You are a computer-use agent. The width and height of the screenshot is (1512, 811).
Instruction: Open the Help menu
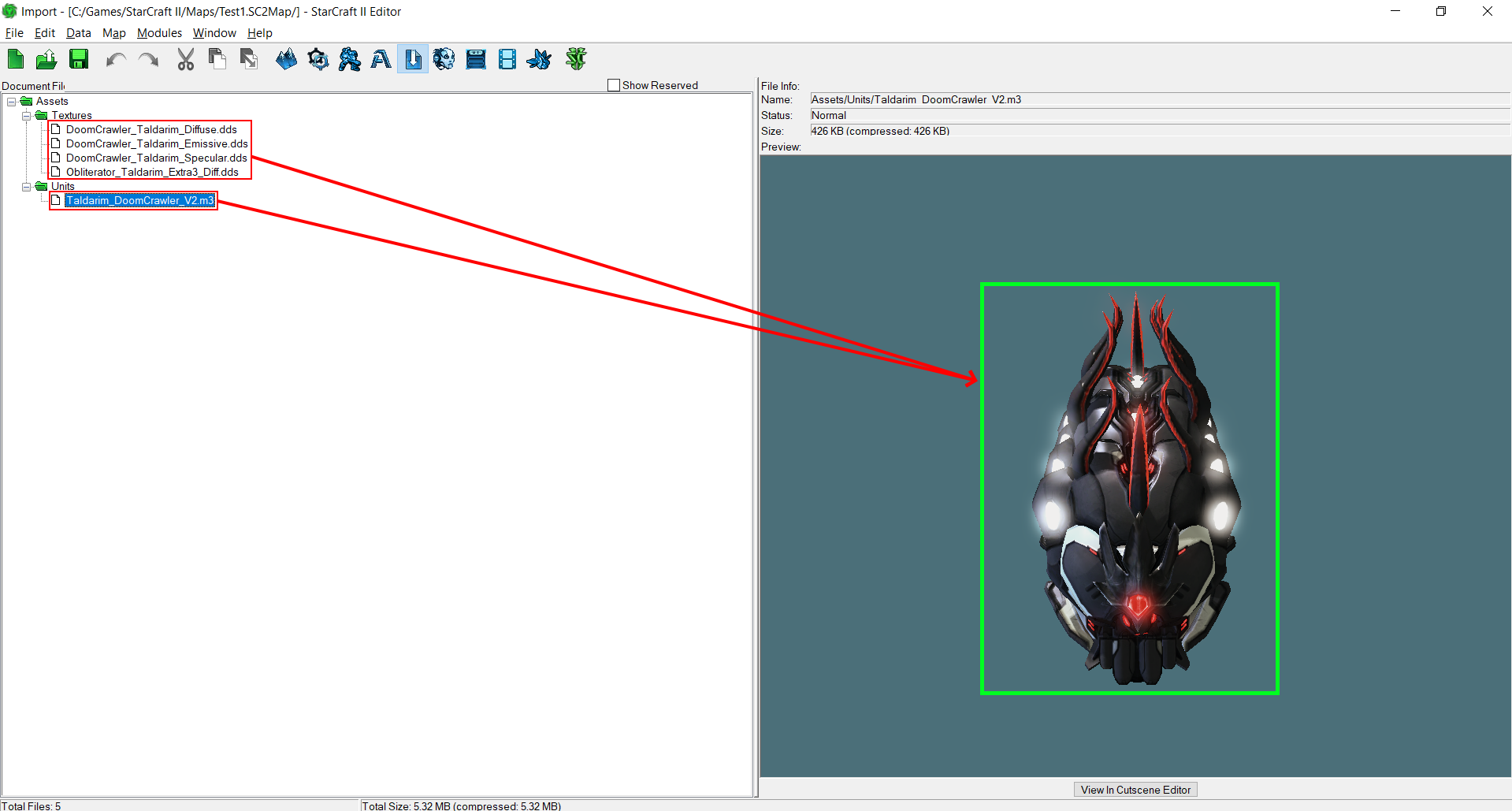[260, 33]
